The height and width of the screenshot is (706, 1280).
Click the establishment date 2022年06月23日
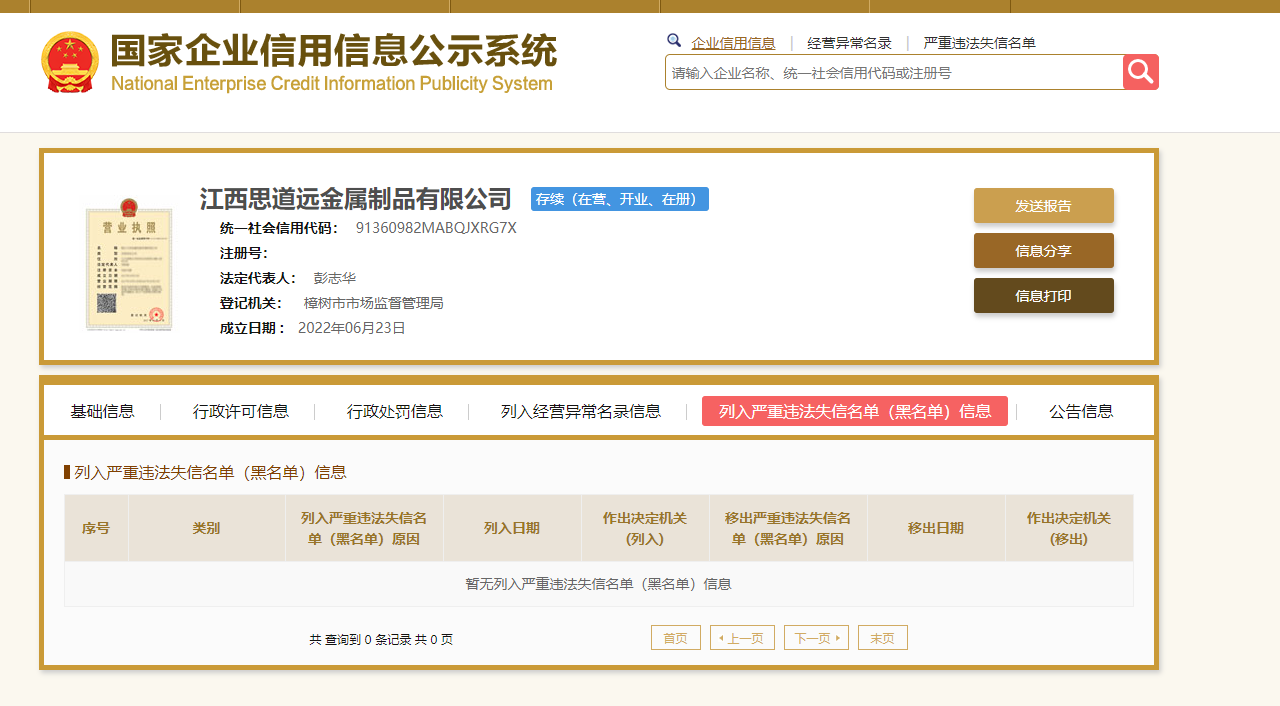[x=352, y=328]
